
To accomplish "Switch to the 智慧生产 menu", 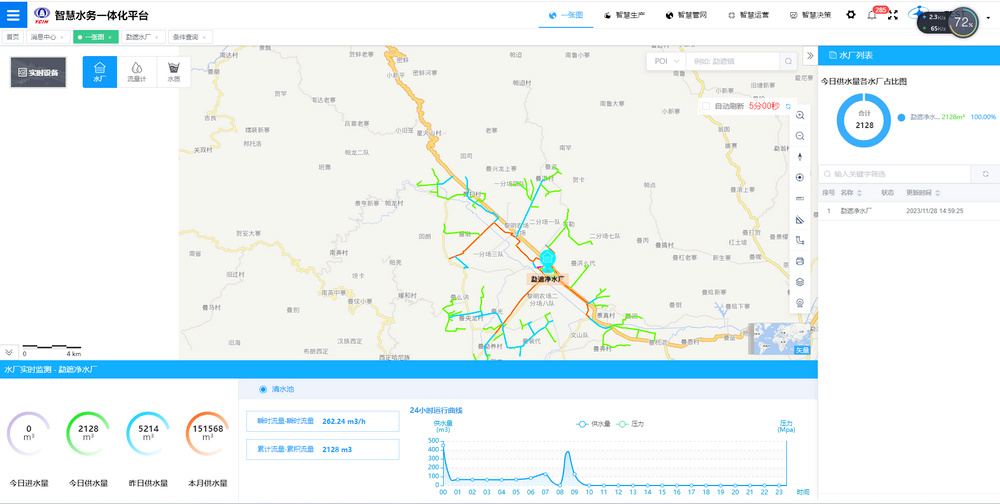I will pyautogui.click(x=628, y=15).
